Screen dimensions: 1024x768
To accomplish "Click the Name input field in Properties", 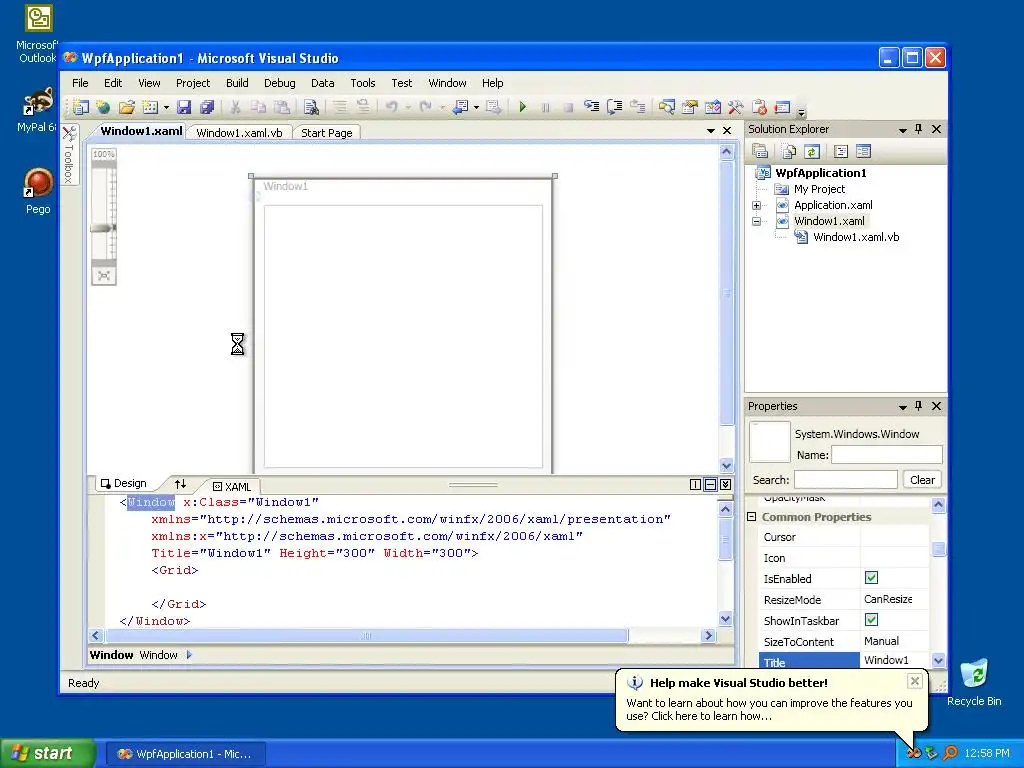I will click(886, 455).
